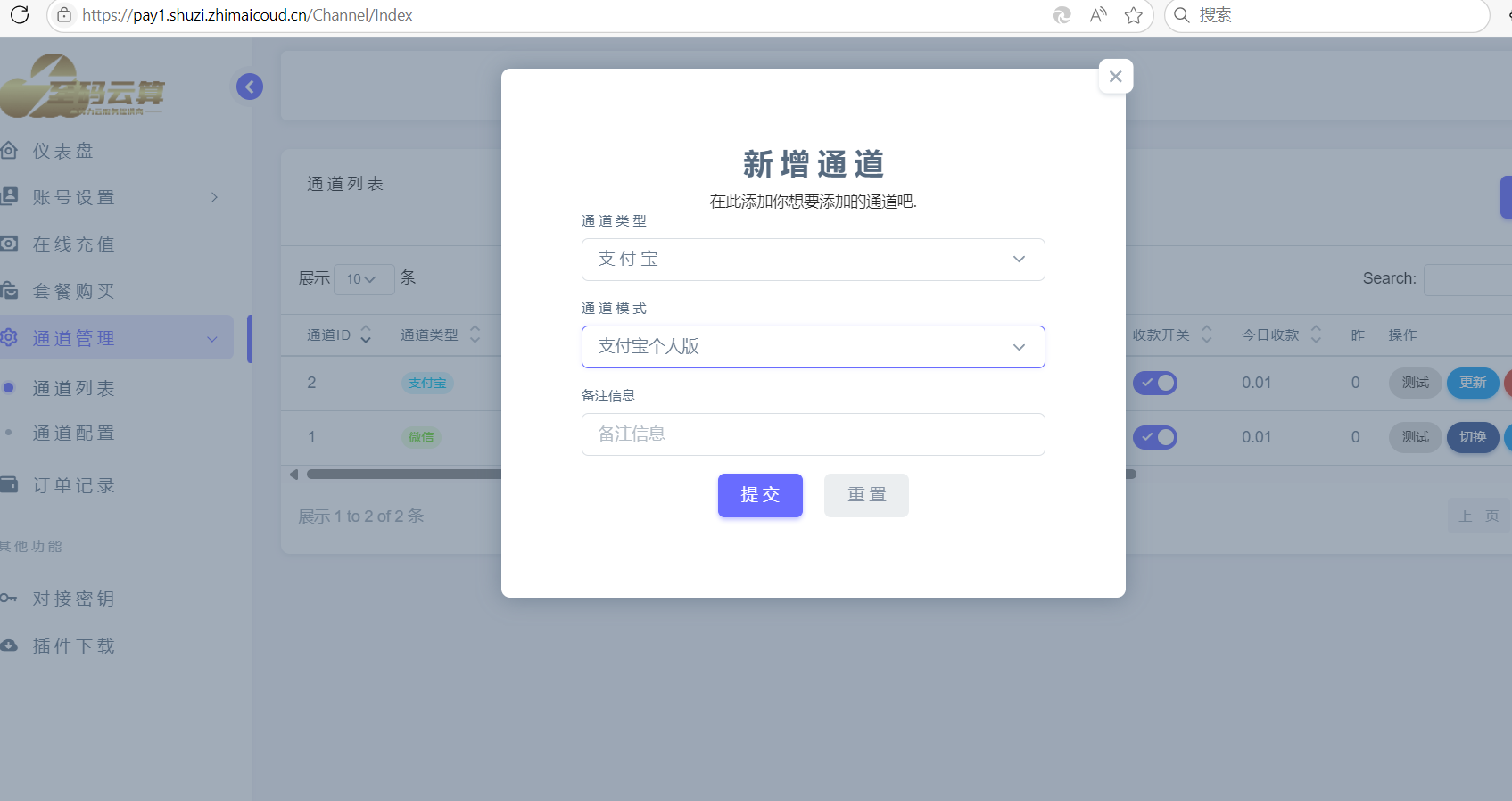This screenshot has height=801, width=1512.
Task: Click the 套餐购买 shopping bag icon
Action: [x=9, y=290]
